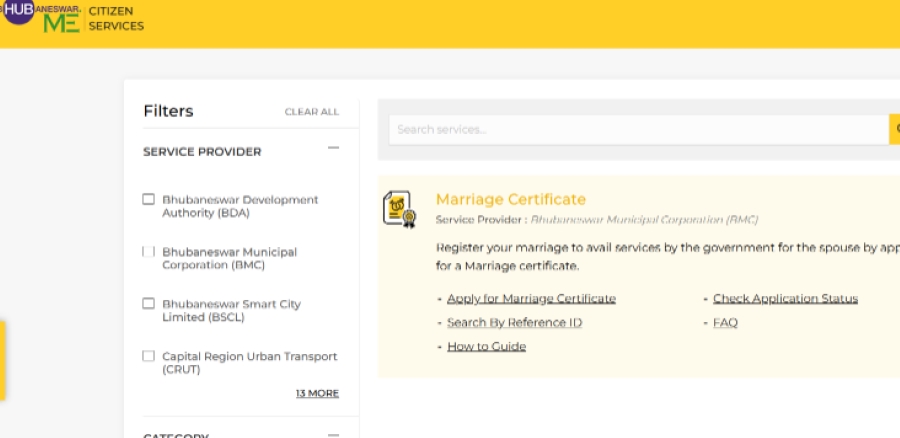The image size is (900, 438).
Task: Click the Capital Region Urban Transport (CRUT) label
Action: pyautogui.click(x=250, y=363)
